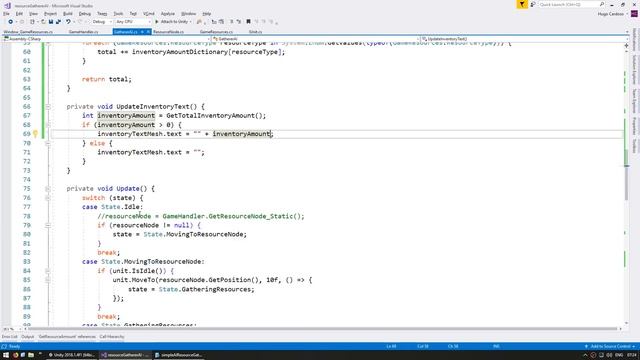Open the Tools menu
This screenshot has width=640, height=360.
[118, 14]
